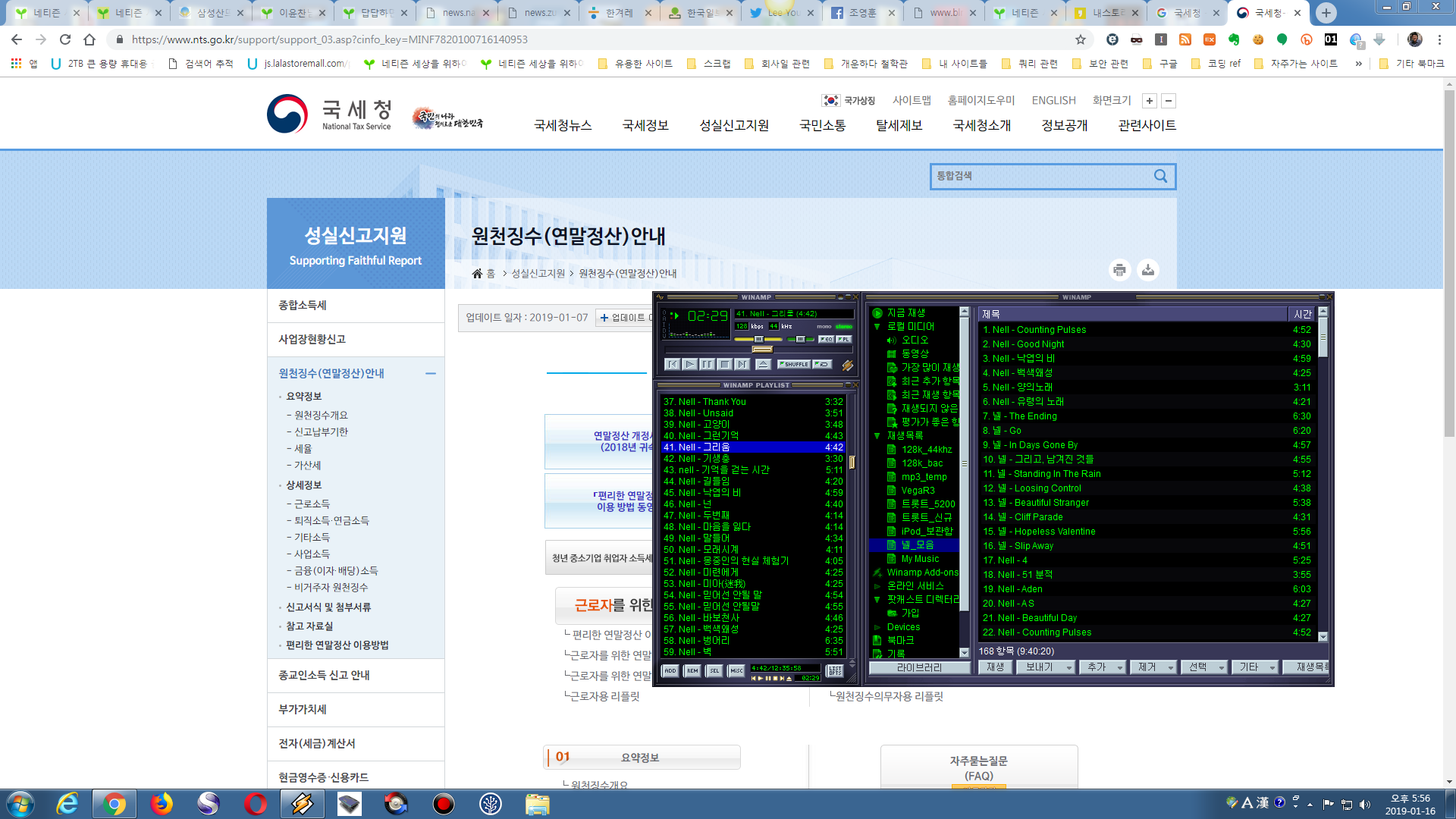
Task: Open 지금 재생 in Winamp library
Action: pyautogui.click(x=905, y=313)
